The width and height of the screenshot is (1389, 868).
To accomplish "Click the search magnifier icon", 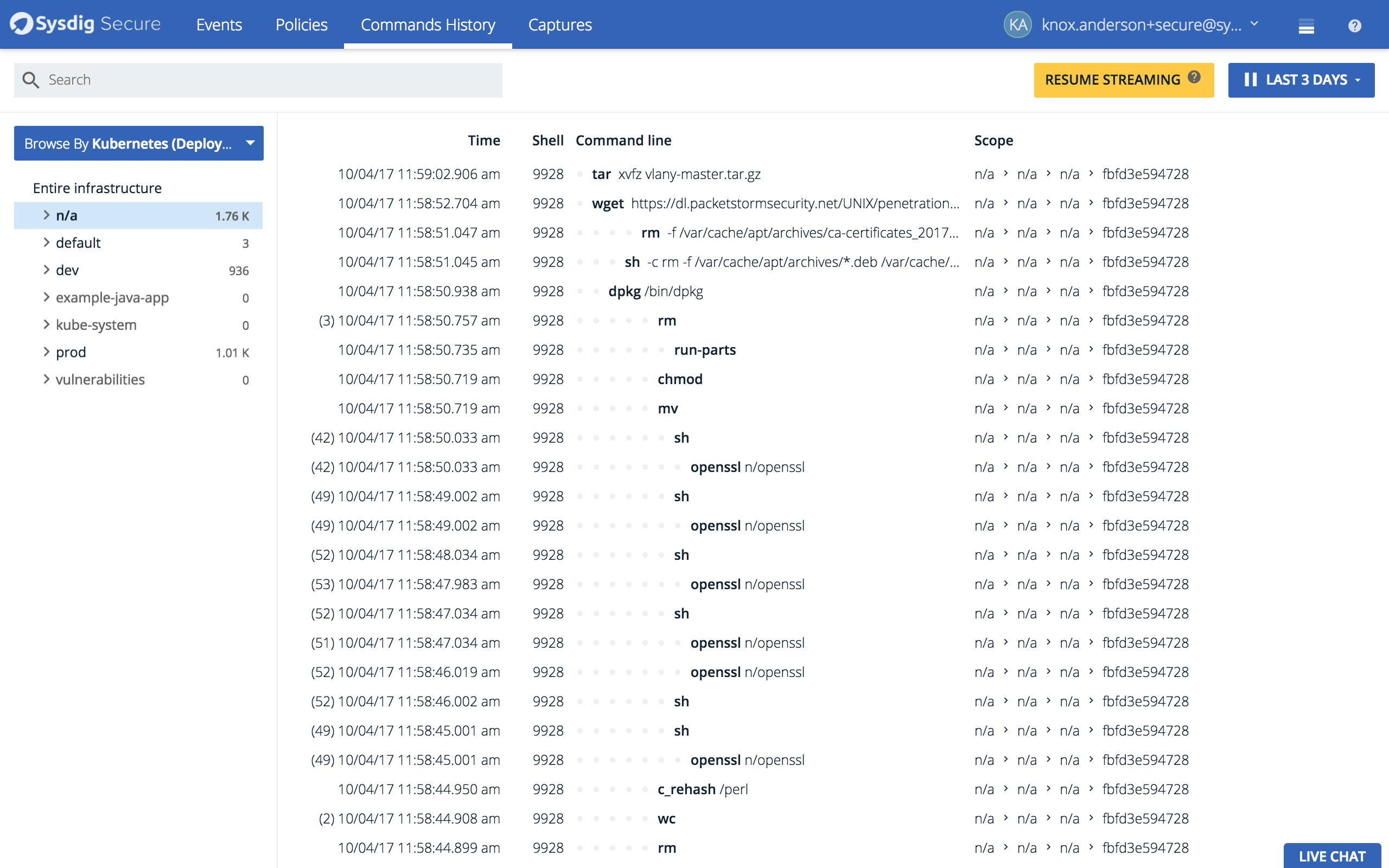I will [31, 80].
